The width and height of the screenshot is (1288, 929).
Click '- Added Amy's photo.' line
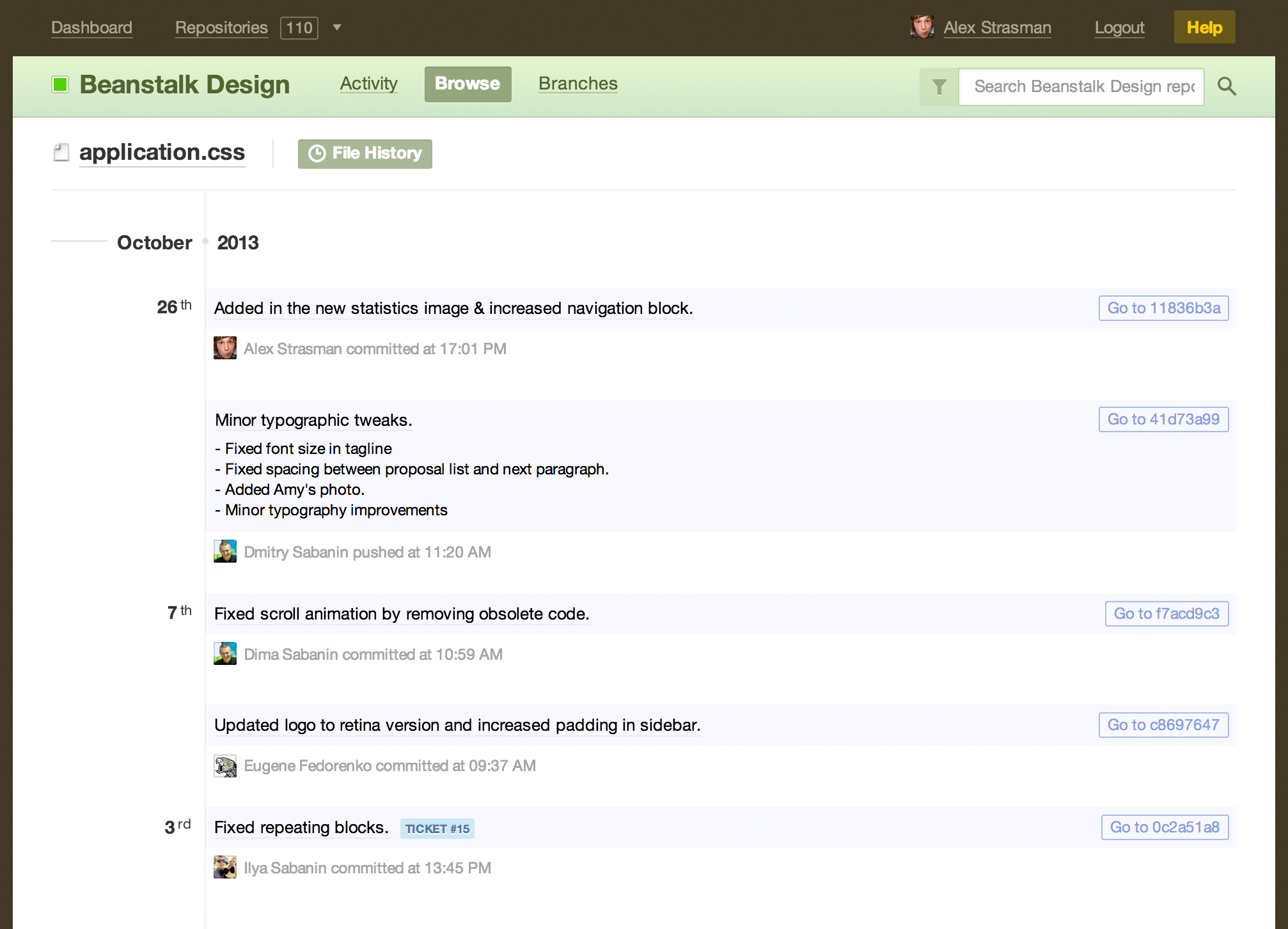pos(290,490)
